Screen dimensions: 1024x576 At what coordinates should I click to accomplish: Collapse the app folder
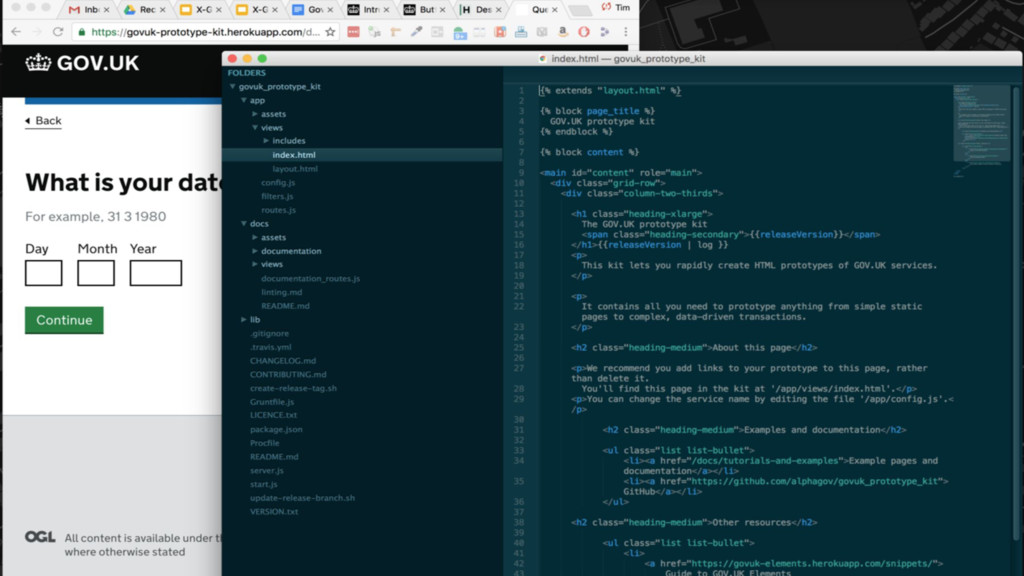click(244, 100)
